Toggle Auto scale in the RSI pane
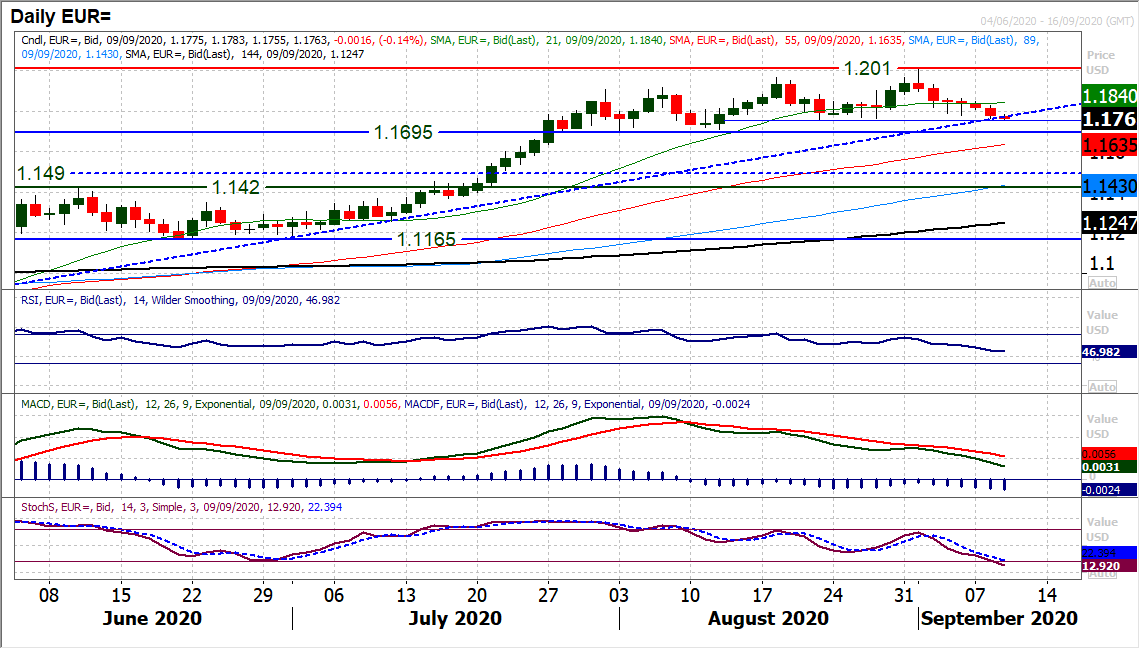This screenshot has height=649, width=1140. point(1101,386)
